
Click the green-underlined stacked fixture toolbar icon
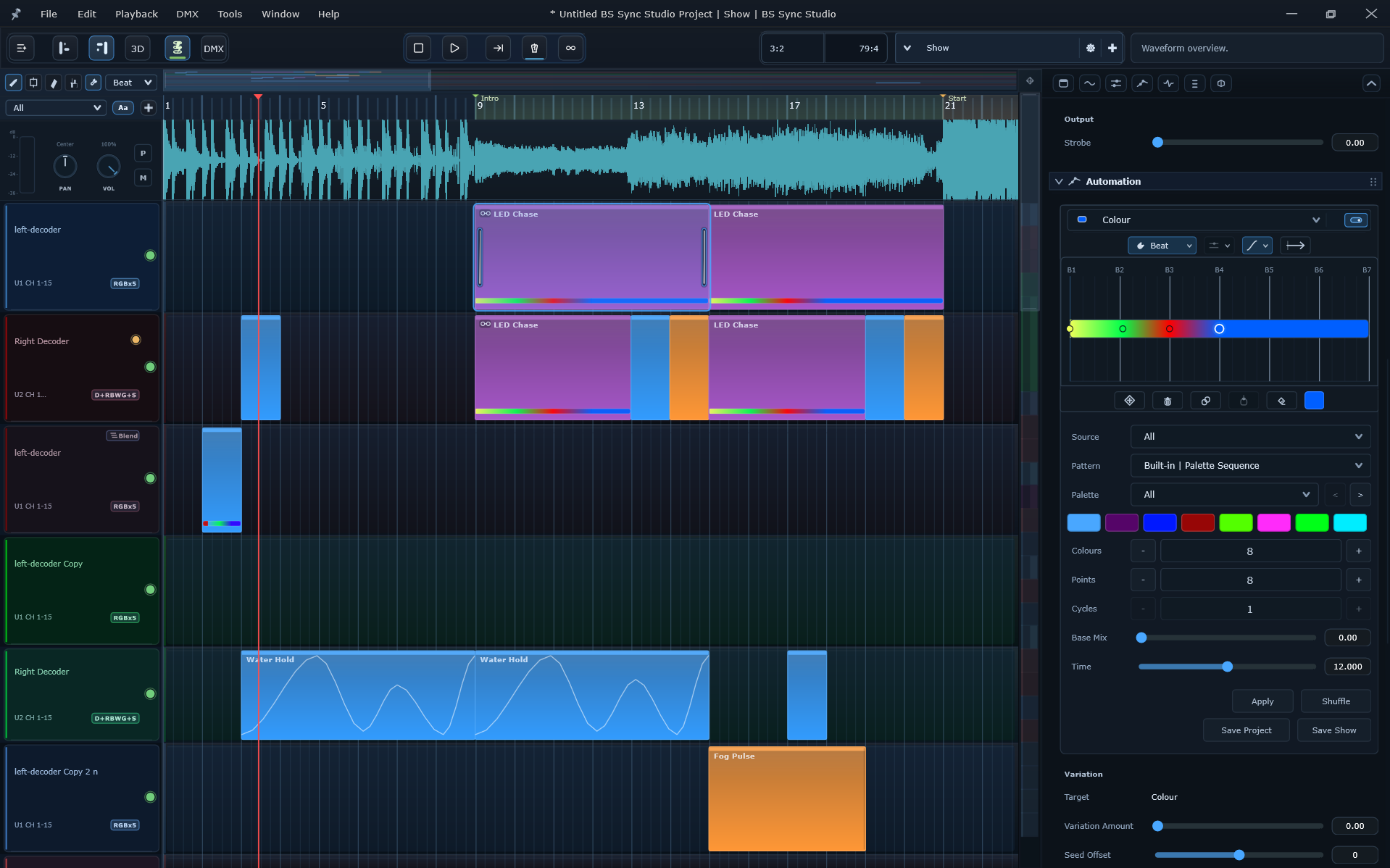point(177,49)
